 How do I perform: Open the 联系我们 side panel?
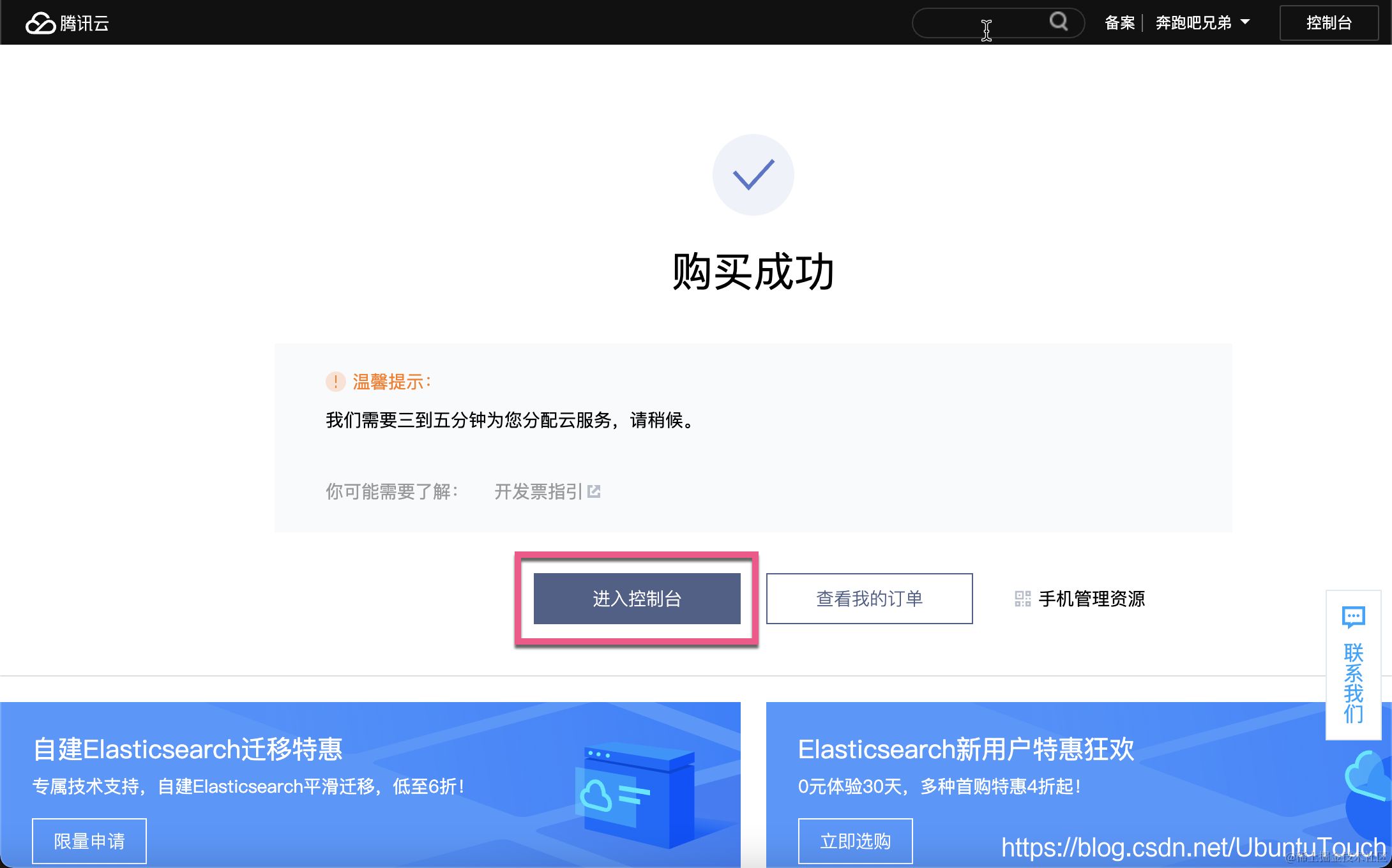[x=1353, y=683]
